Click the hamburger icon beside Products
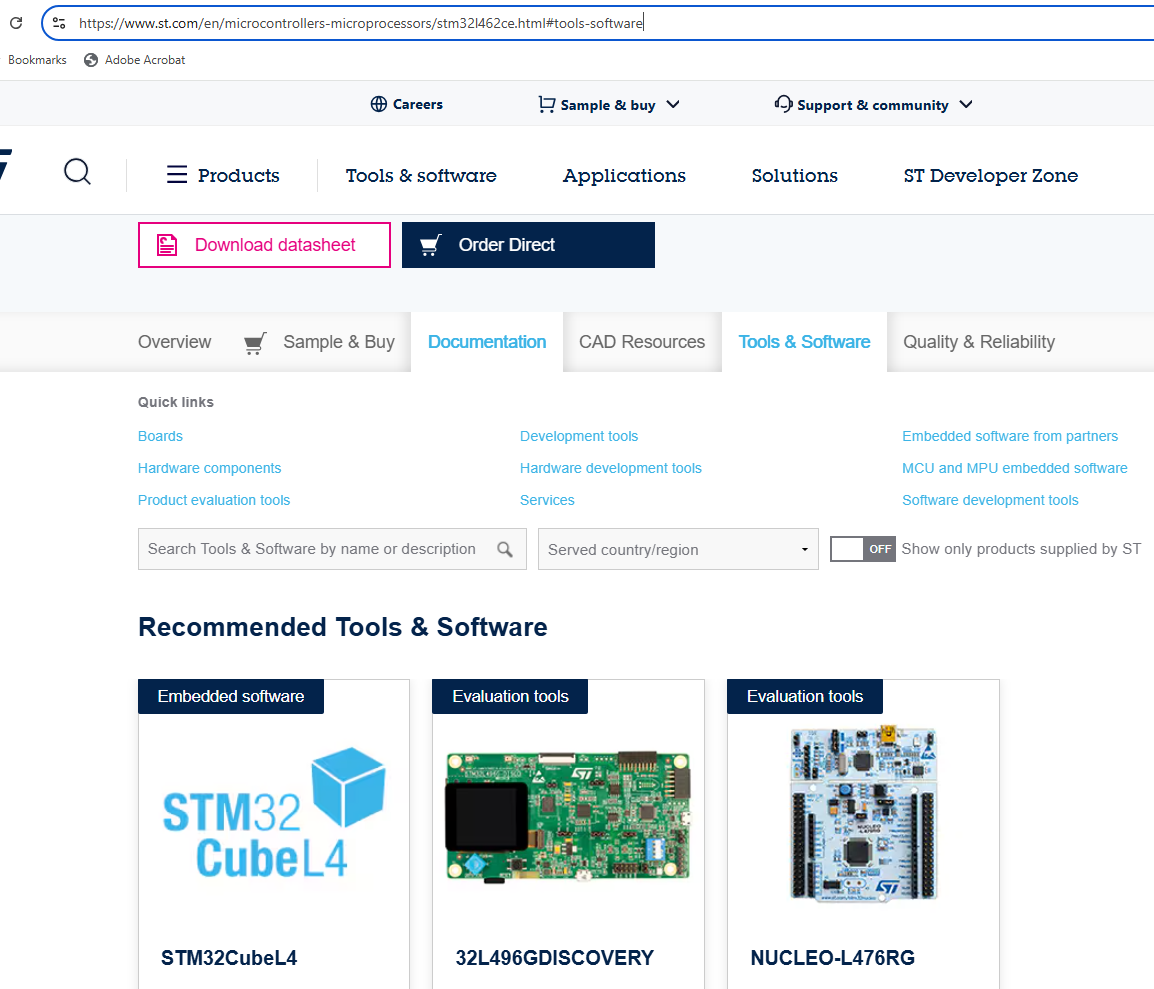Screen dimensions: 1154x989 click(176, 174)
